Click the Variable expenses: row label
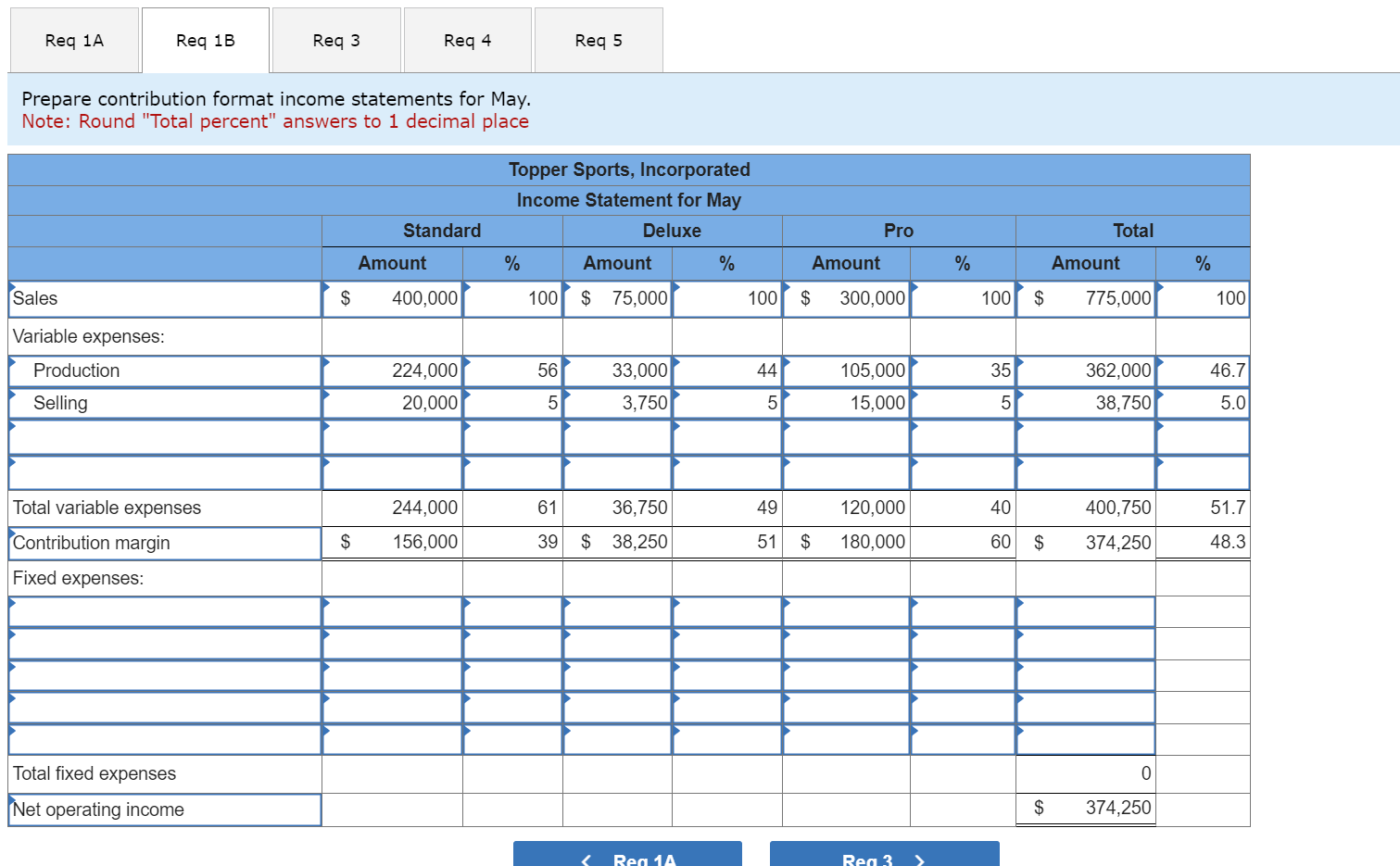The height and width of the screenshot is (866, 1400). click(89, 336)
